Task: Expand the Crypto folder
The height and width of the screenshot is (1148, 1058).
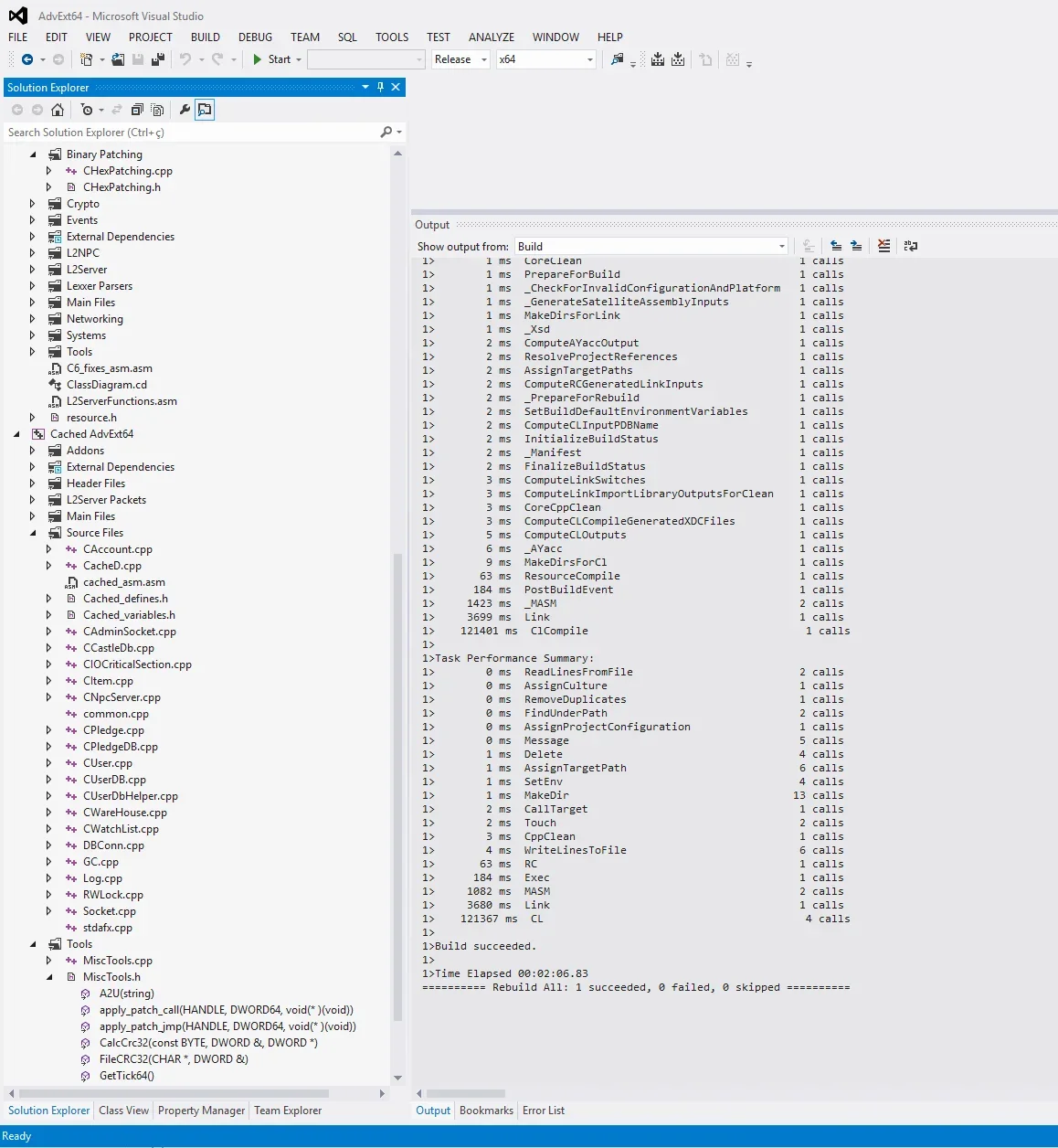Action: tap(33, 204)
